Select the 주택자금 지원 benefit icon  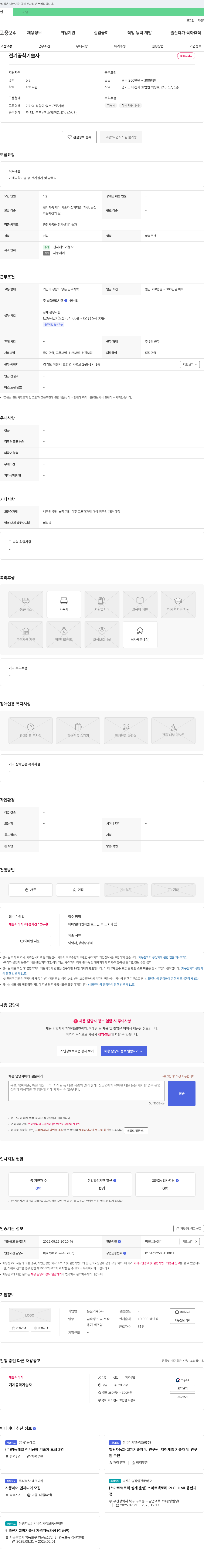coord(25,635)
